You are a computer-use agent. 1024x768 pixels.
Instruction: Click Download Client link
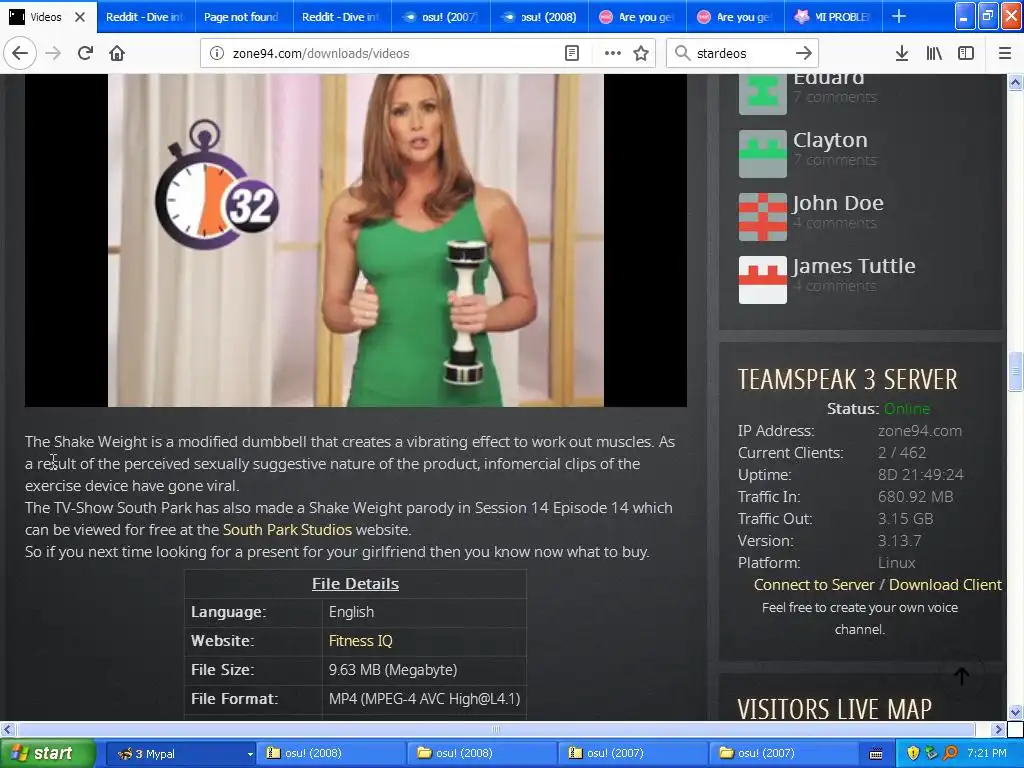(945, 584)
